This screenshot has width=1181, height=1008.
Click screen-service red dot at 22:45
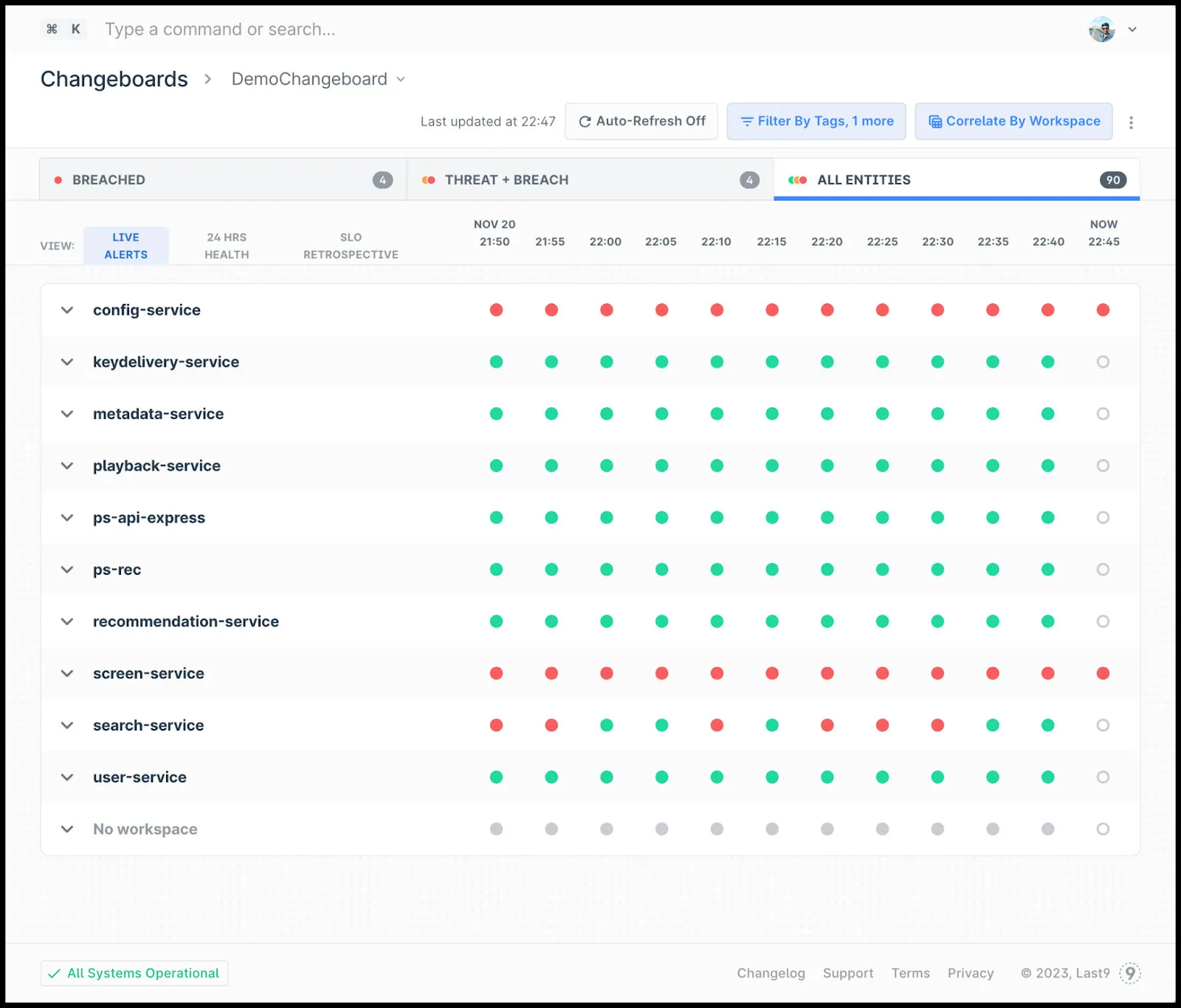pos(1103,673)
